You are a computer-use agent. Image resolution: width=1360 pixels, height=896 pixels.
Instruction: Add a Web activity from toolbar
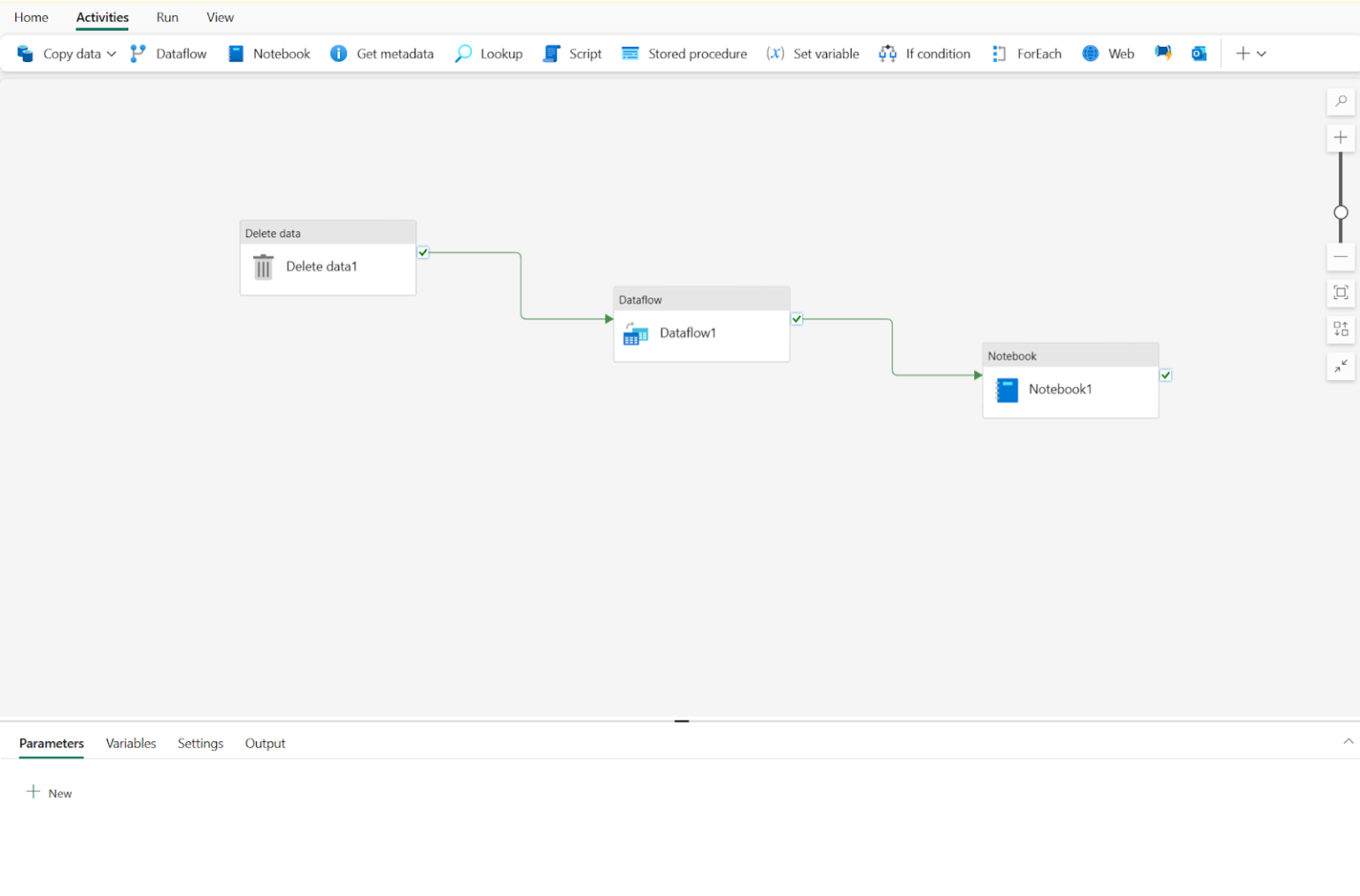coord(1108,53)
